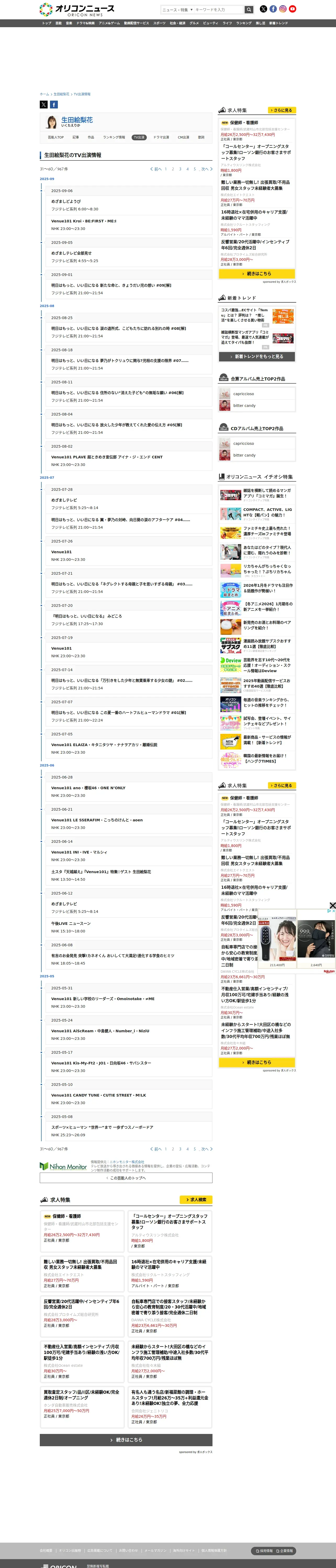Open Venue101 CANDY TUNE listing

click(x=99, y=1095)
